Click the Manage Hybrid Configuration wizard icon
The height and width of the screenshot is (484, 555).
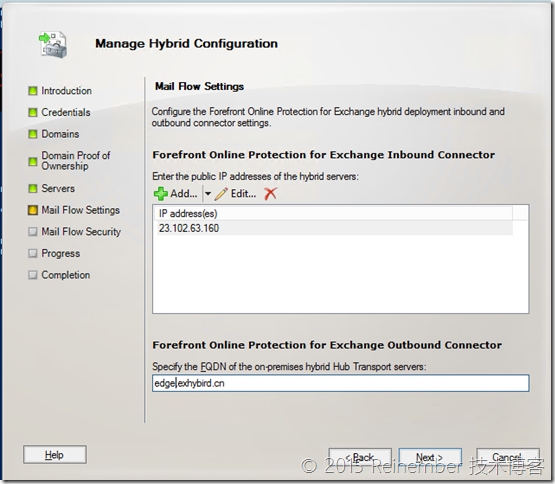click(53, 45)
